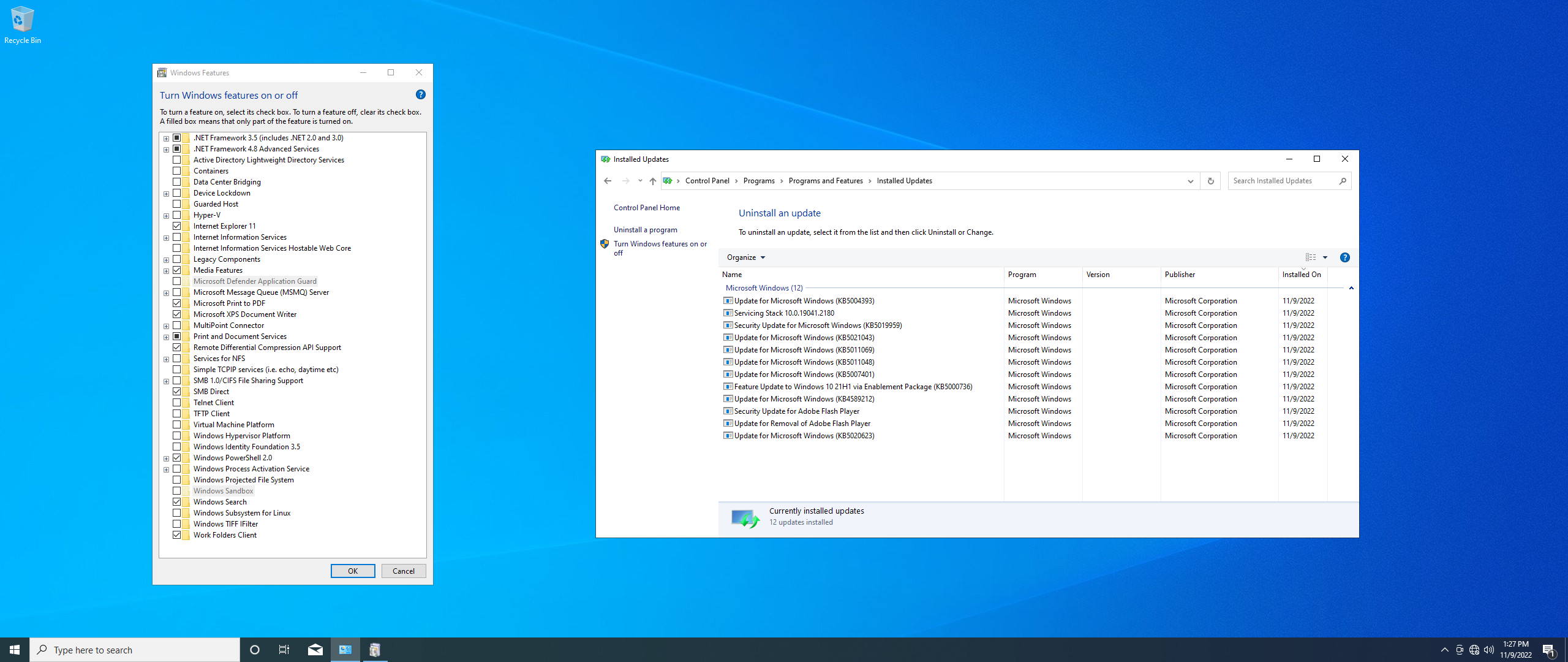
Task: Click the back arrow in Installed Updates
Action: pos(607,181)
